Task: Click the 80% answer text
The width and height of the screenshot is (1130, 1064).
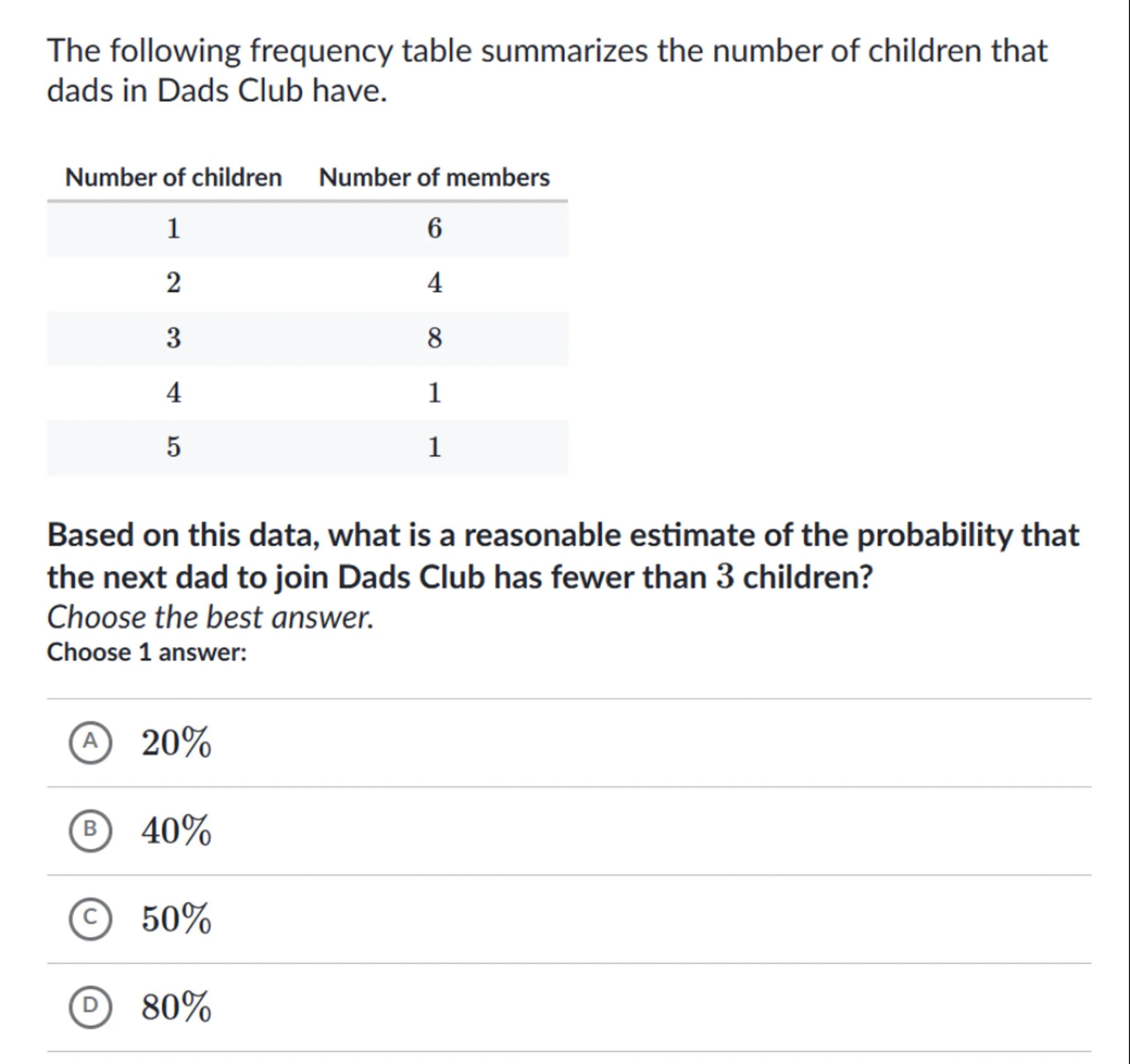Action: (x=176, y=1007)
